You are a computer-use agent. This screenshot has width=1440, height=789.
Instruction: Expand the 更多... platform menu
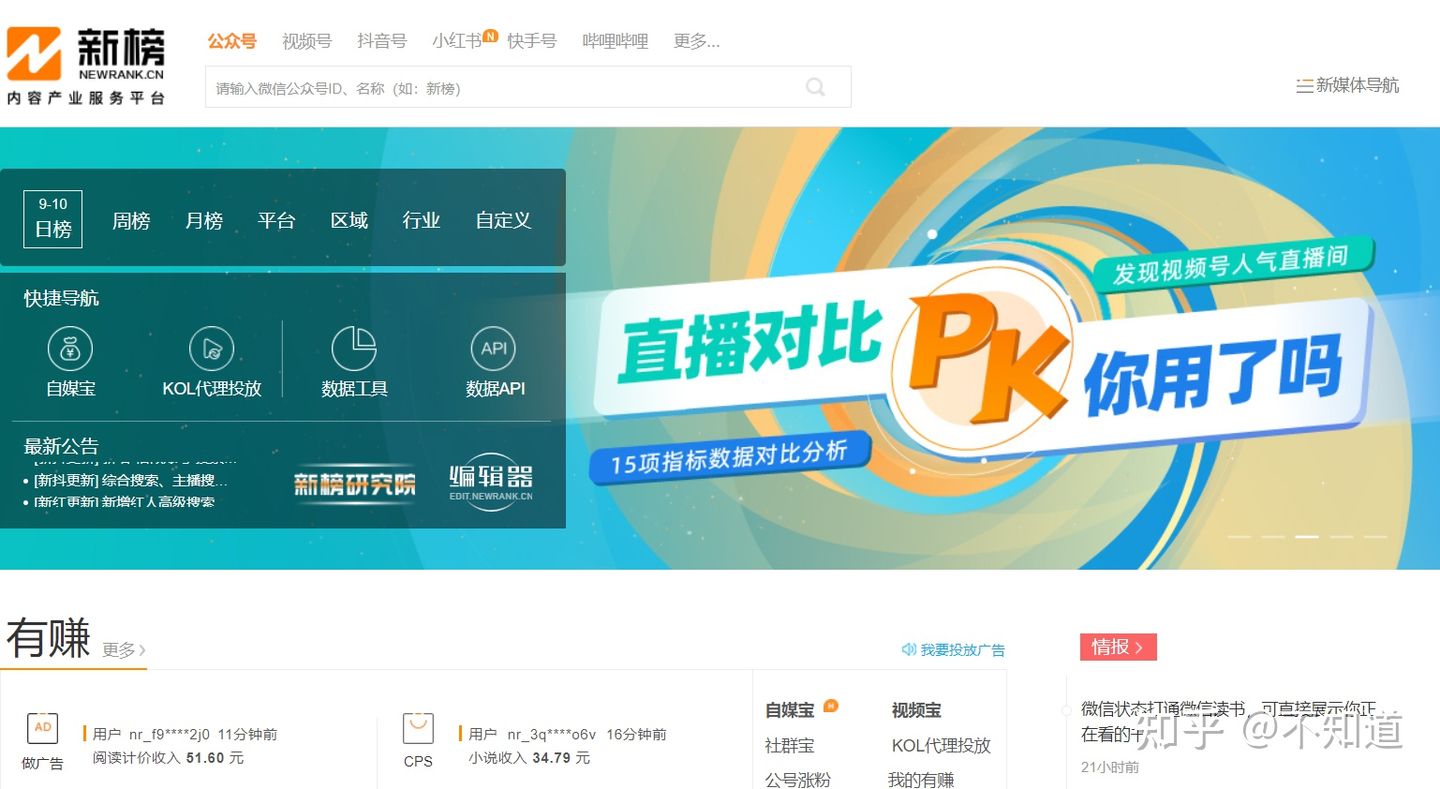pos(696,41)
